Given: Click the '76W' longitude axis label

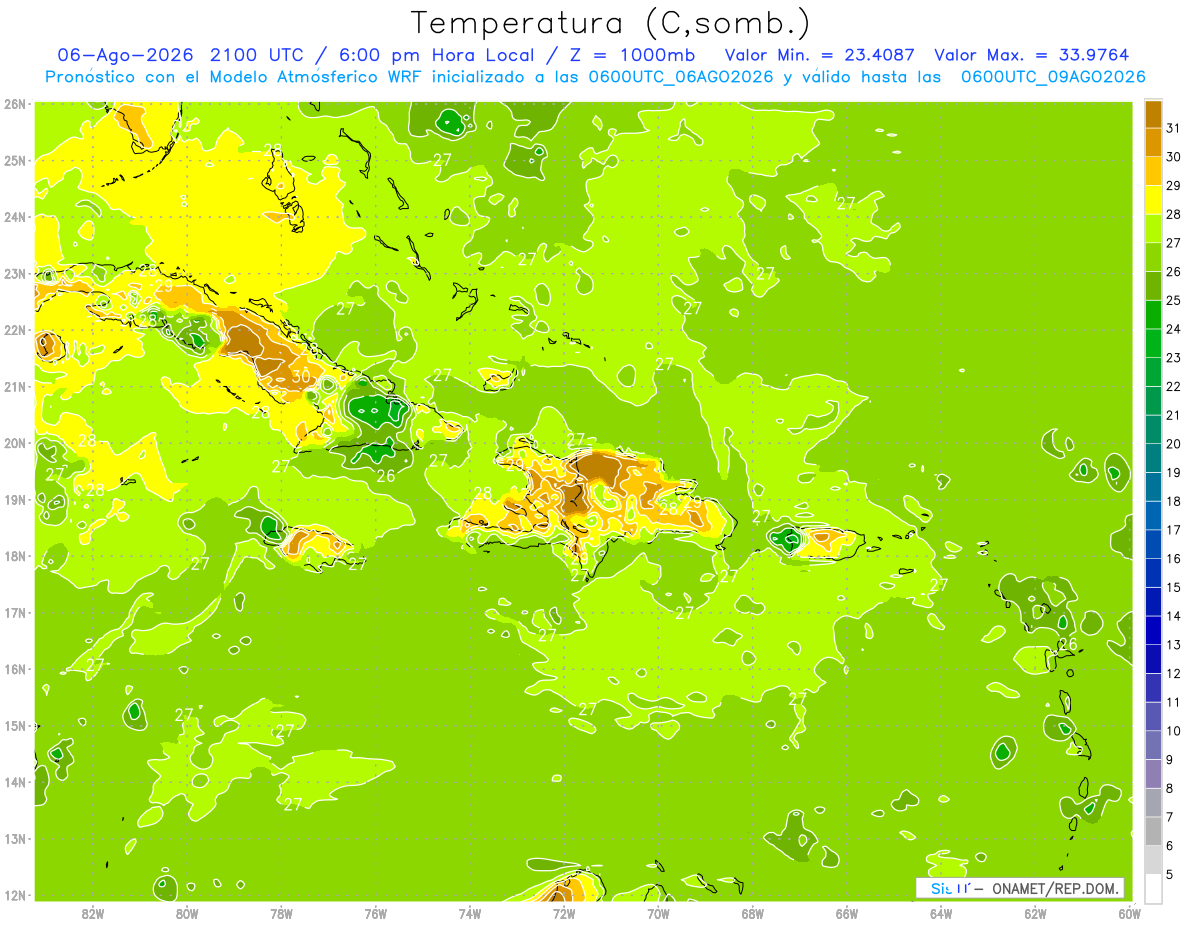Looking at the screenshot, I should (376, 913).
